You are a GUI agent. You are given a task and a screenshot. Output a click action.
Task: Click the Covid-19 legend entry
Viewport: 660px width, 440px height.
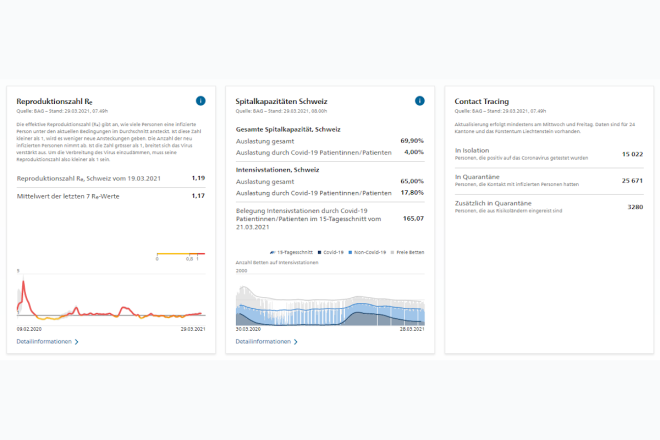click(330, 252)
